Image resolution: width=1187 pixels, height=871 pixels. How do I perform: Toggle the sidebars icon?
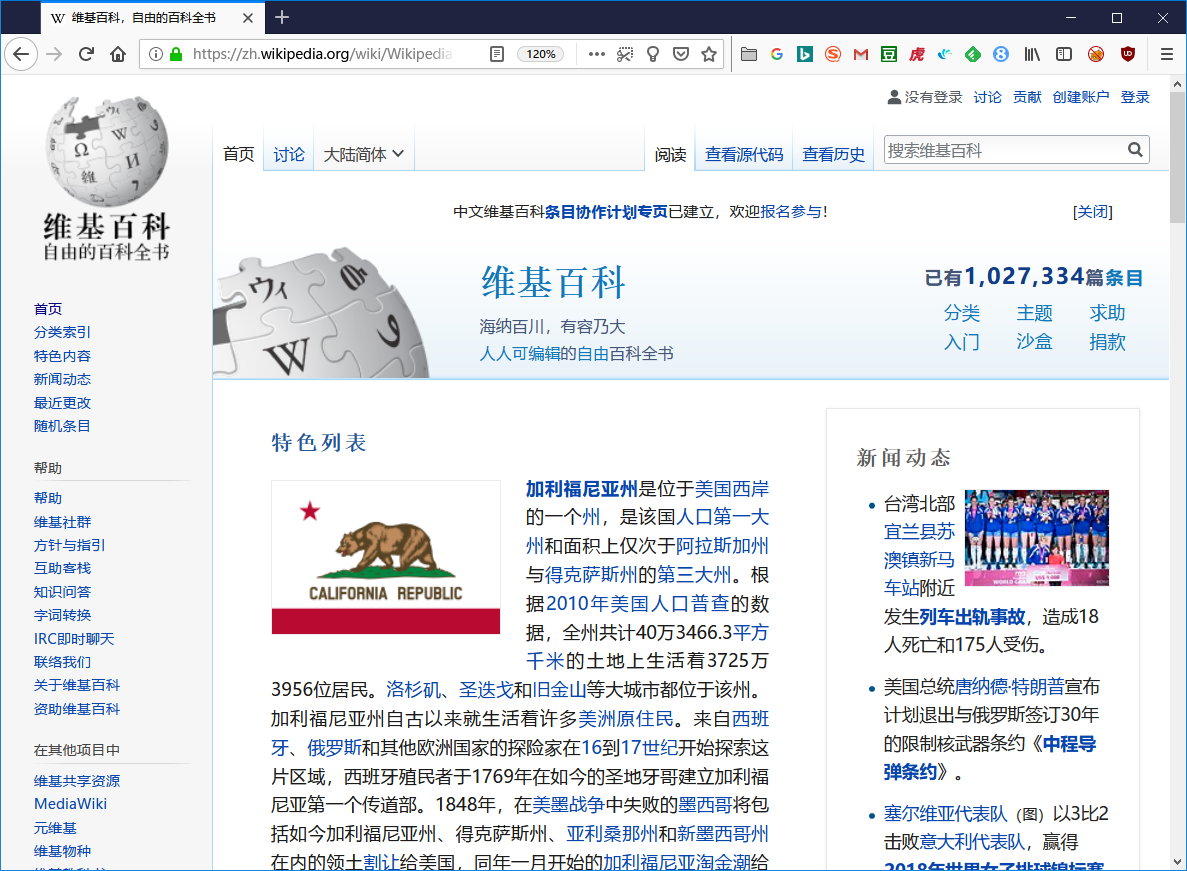point(1064,54)
